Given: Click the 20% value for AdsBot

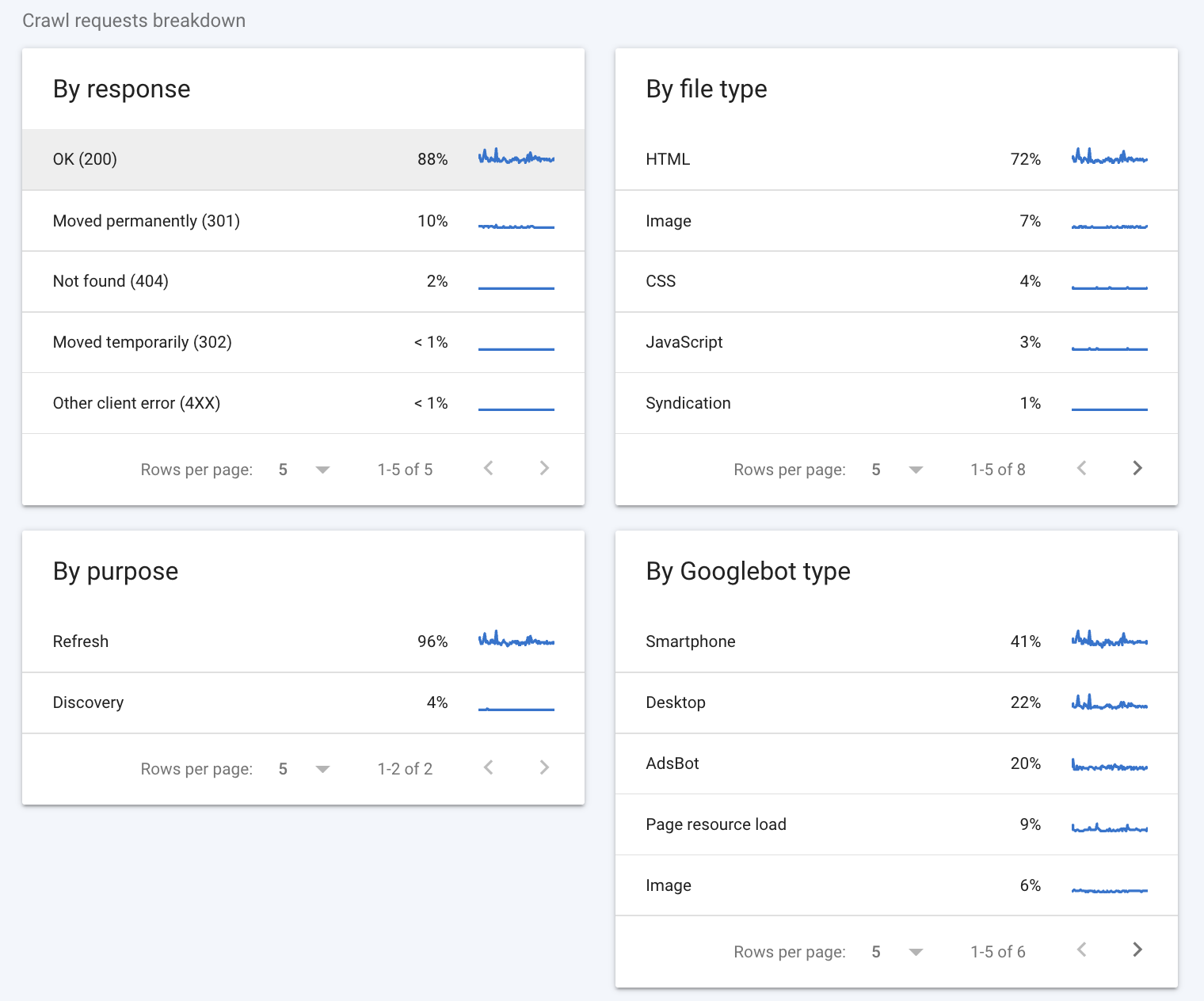Looking at the screenshot, I should pos(1026,763).
